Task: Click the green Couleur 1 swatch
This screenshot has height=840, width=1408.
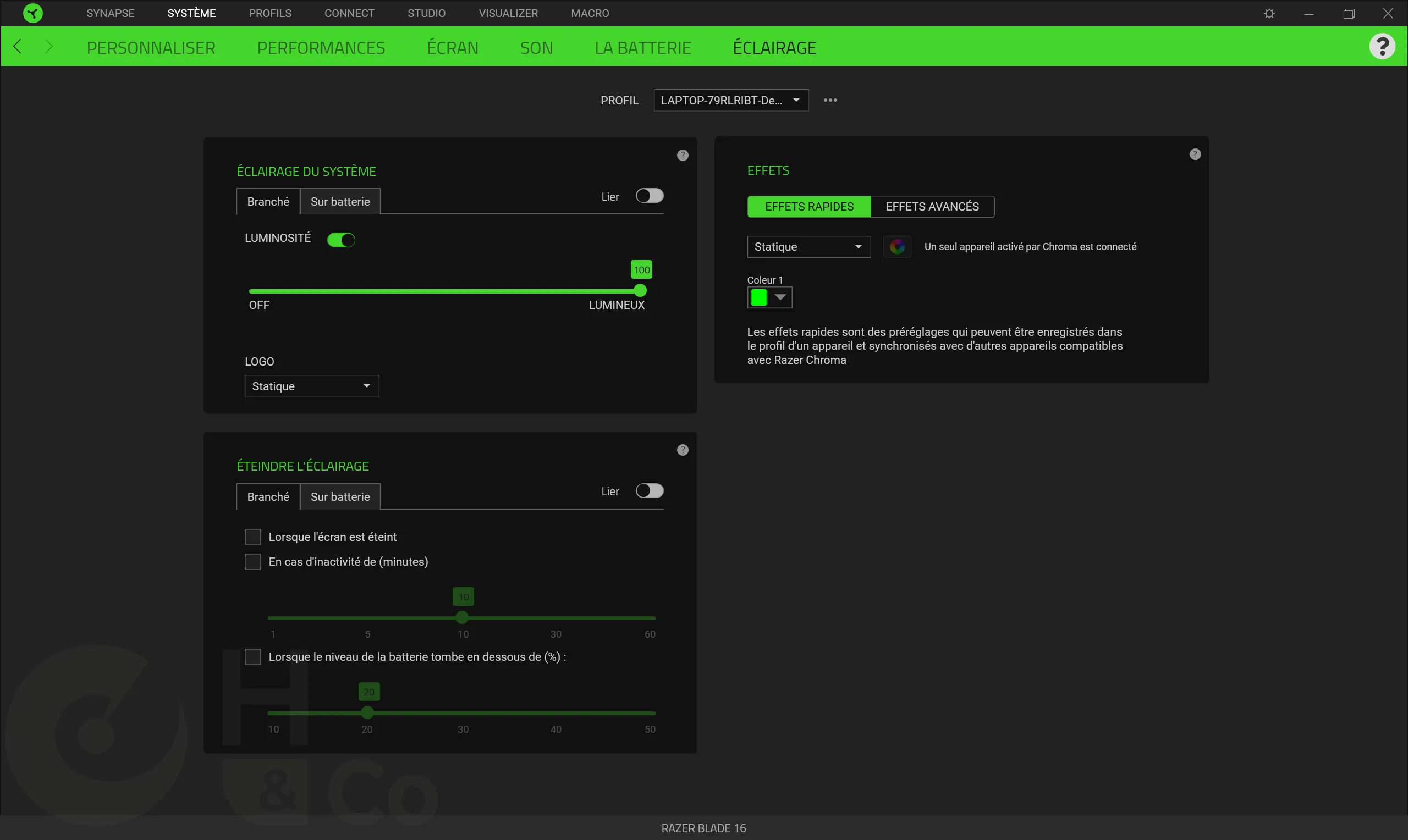Action: click(x=758, y=297)
